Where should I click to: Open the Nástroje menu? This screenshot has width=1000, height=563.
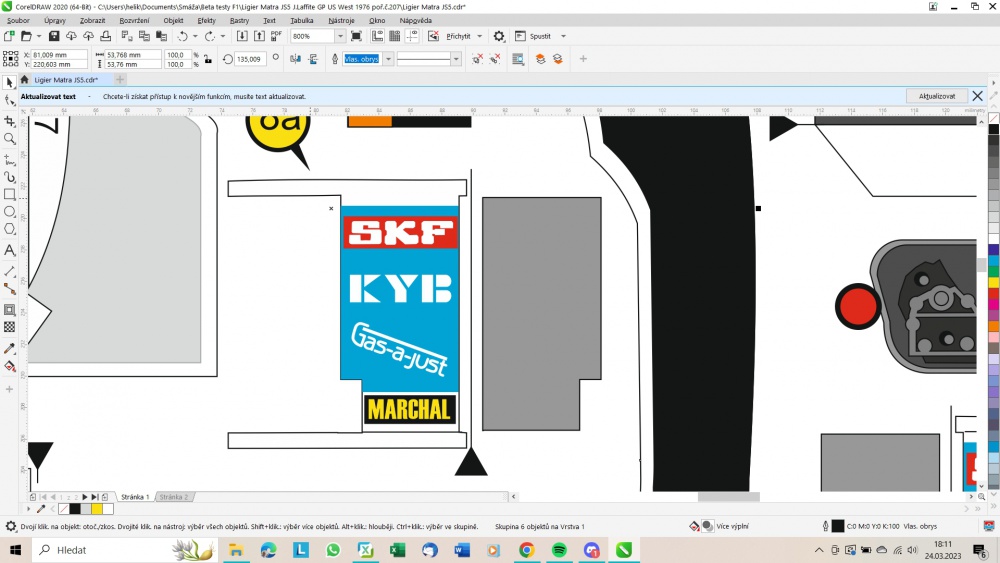(341, 20)
